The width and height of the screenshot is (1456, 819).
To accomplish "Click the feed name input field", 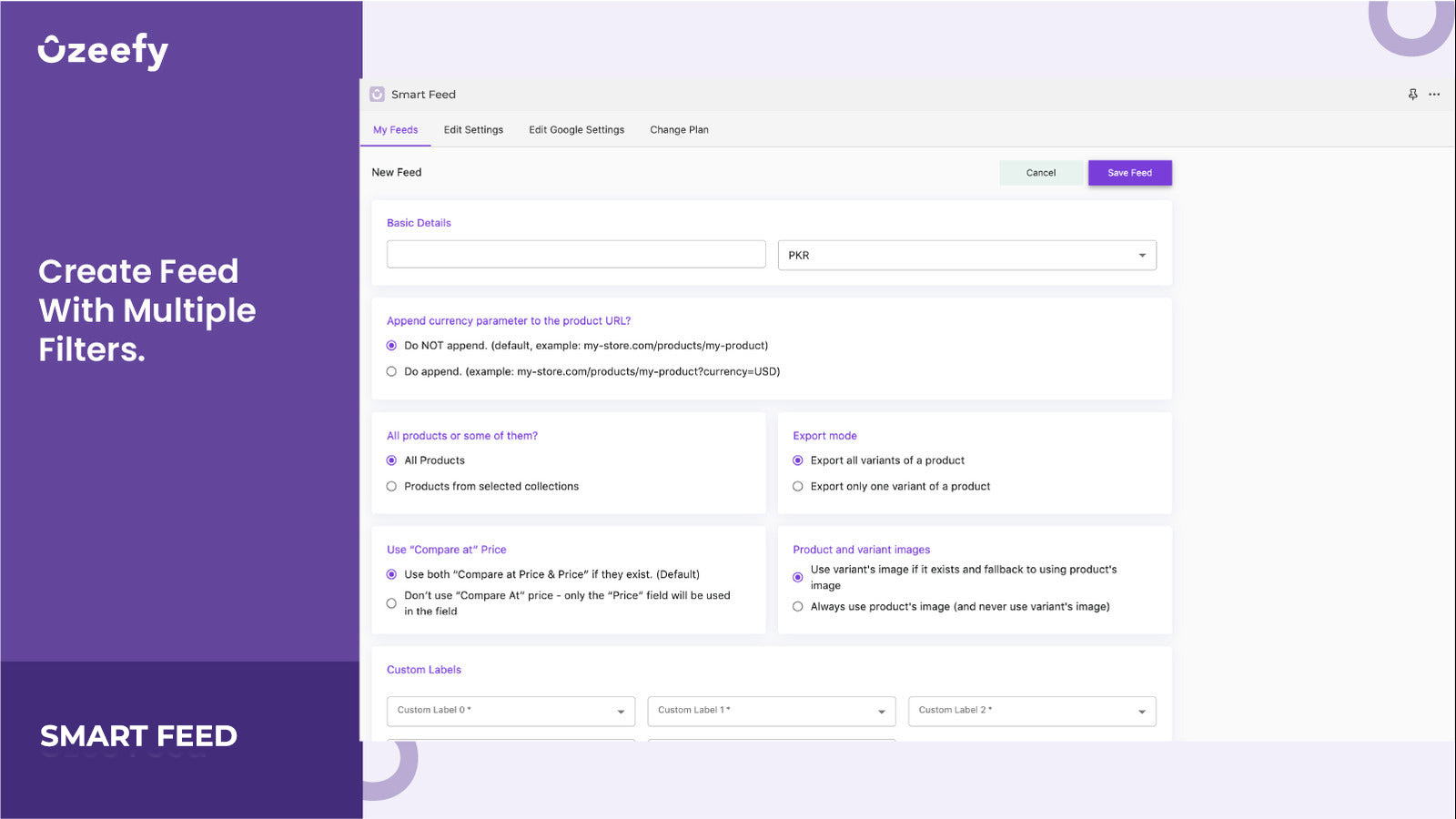I will [x=575, y=254].
